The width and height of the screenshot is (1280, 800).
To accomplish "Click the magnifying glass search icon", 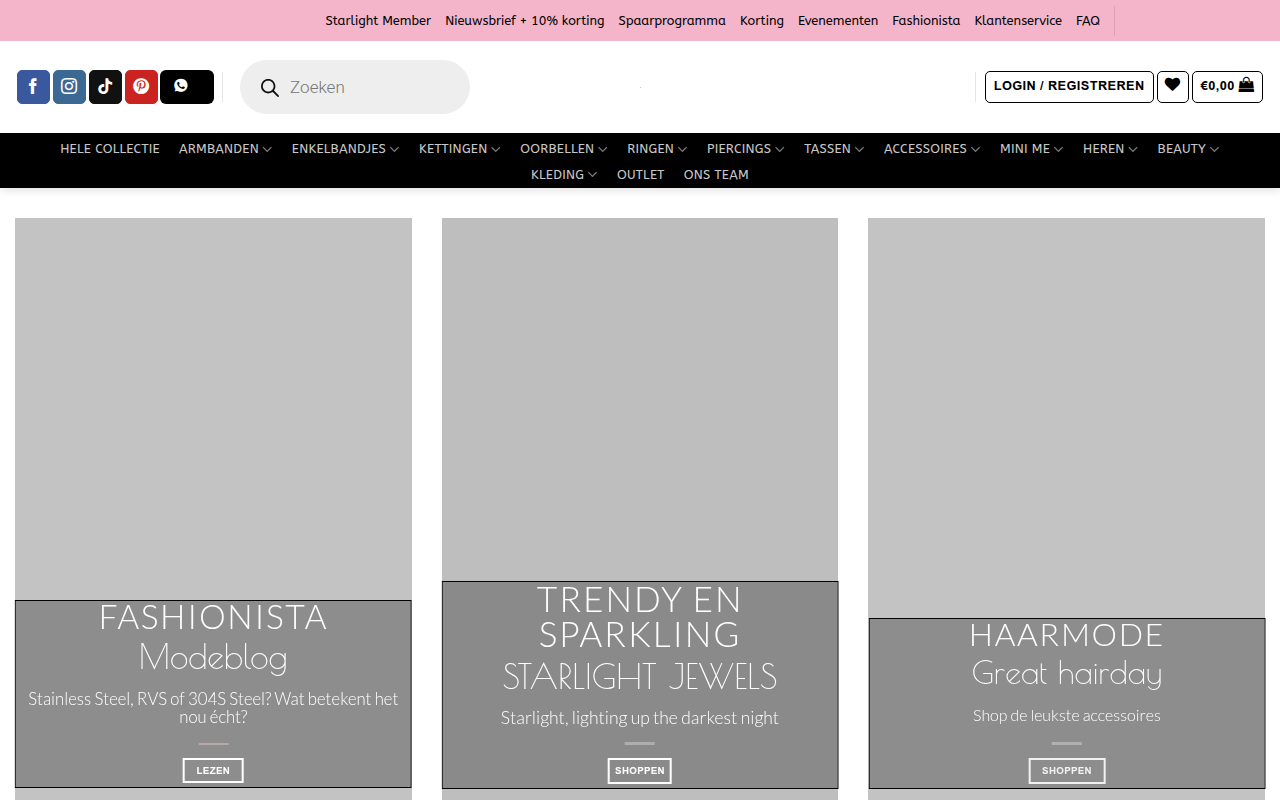I will click(269, 88).
